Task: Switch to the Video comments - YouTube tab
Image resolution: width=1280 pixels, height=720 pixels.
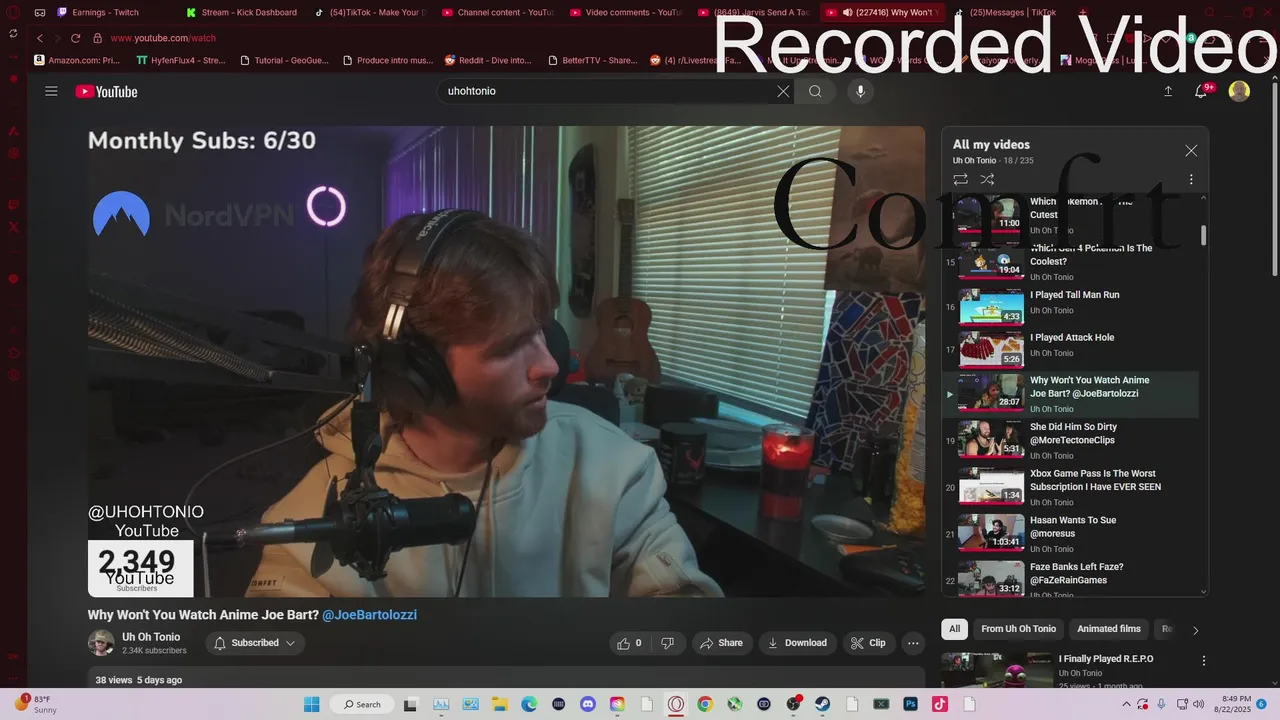Action: [x=626, y=12]
